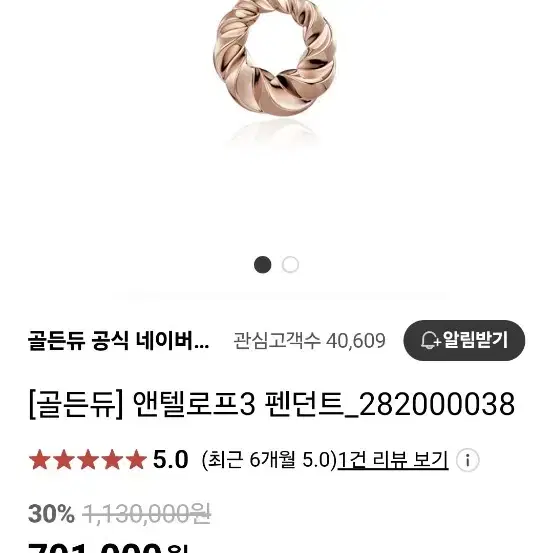Tap the rose gold twisted pendant image
Viewport: 553px width, 553px height.
(x=274, y=58)
